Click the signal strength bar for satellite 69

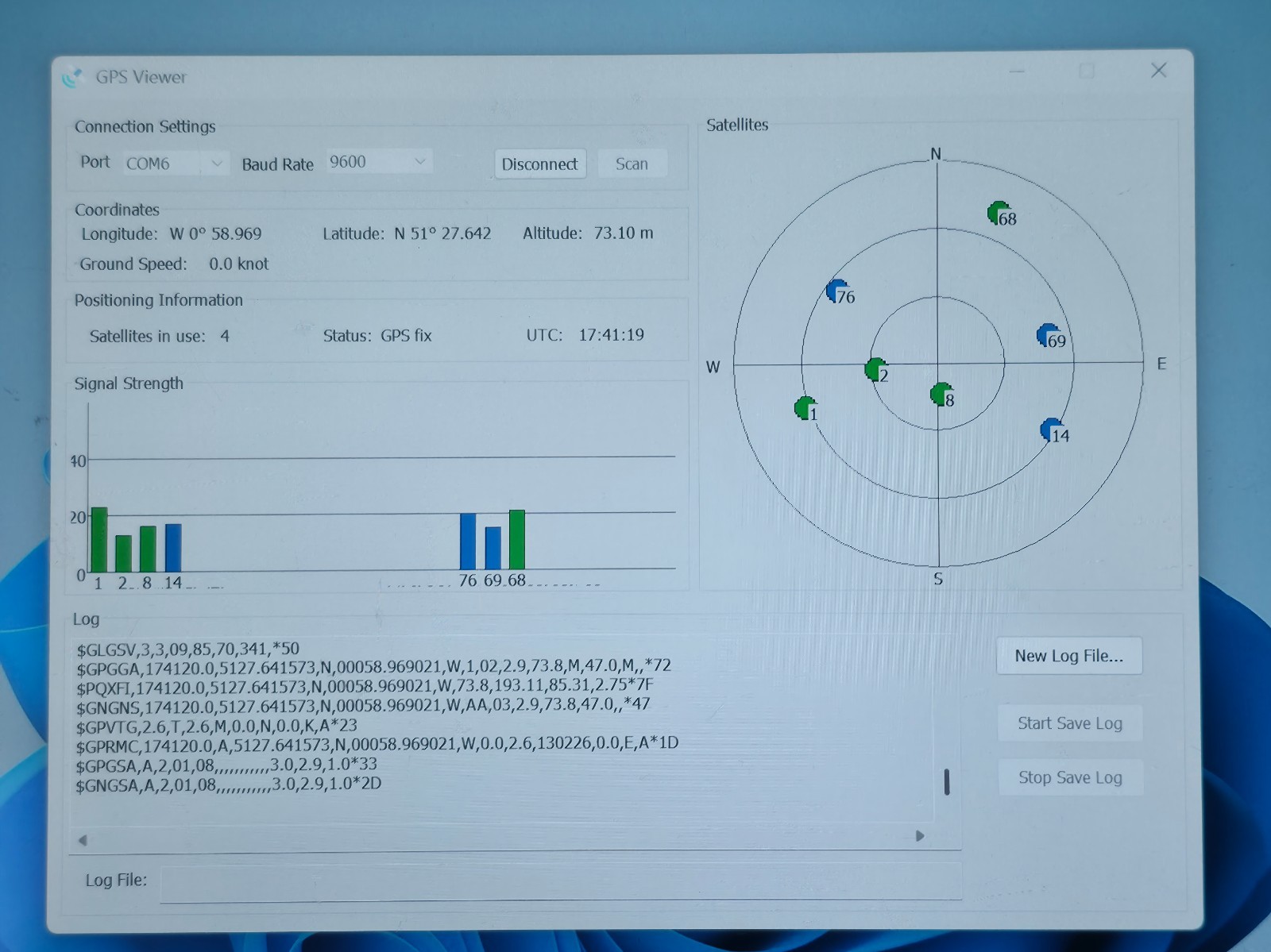(493, 548)
